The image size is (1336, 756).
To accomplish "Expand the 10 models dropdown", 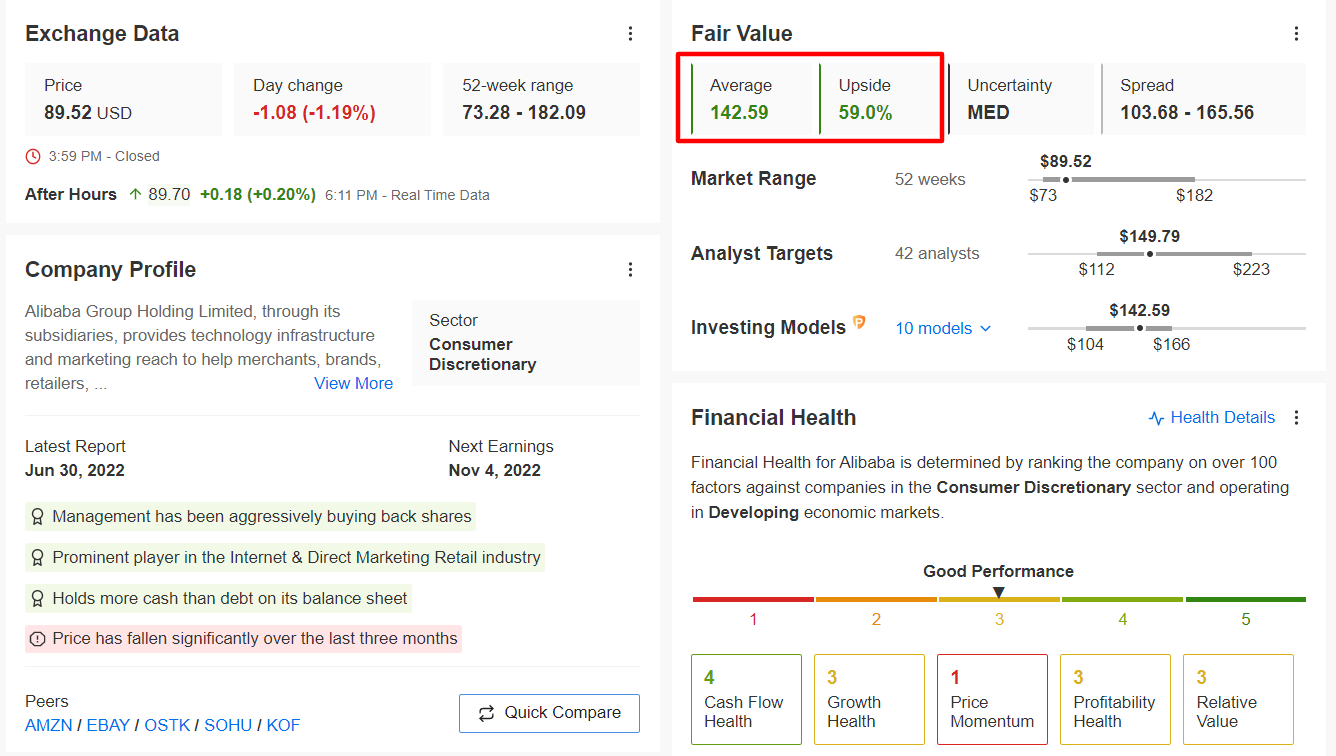I will point(943,328).
